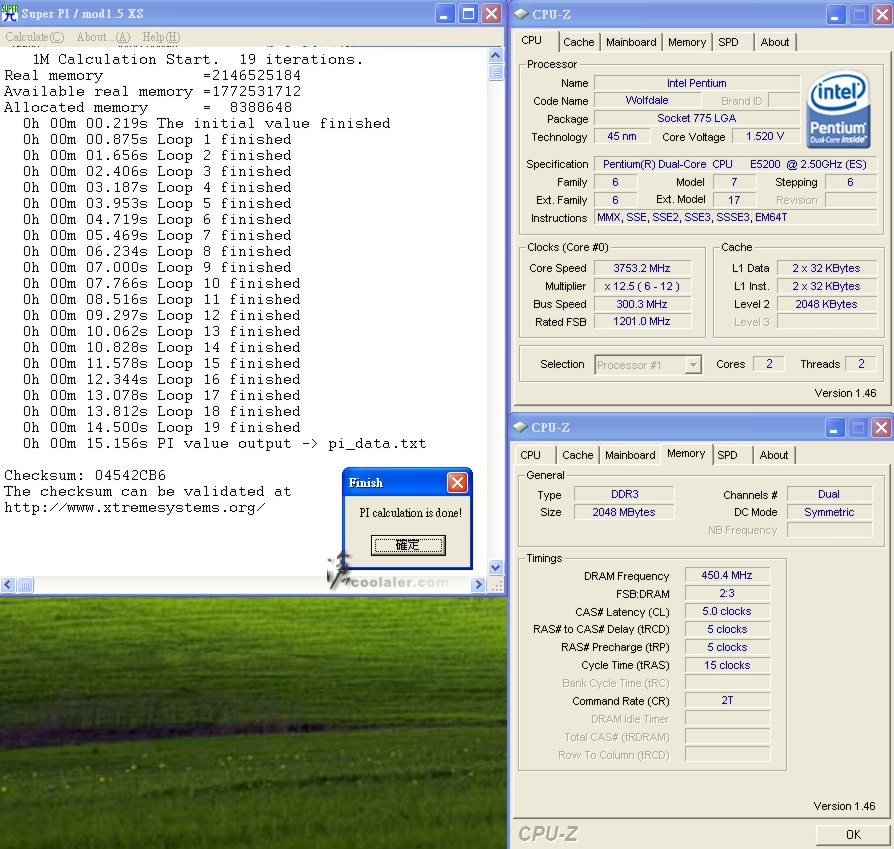This screenshot has height=849, width=894.
Task: Click the memory Type value DDR3
Action: coord(624,494)
